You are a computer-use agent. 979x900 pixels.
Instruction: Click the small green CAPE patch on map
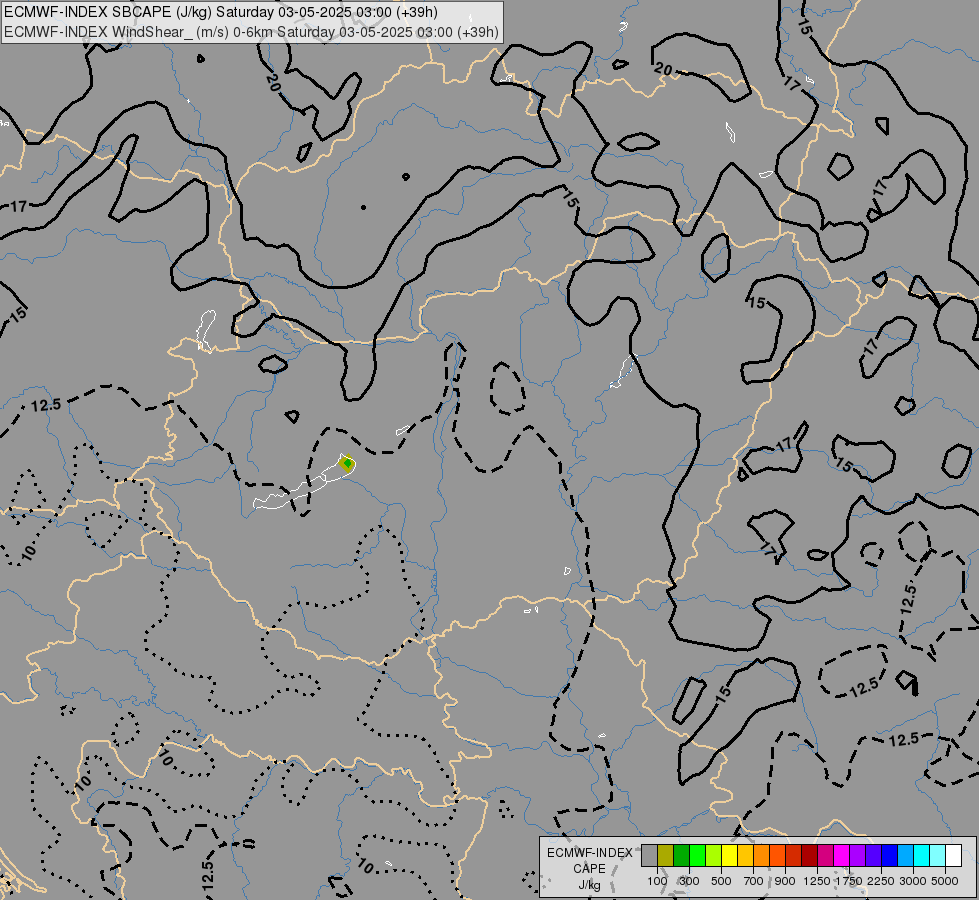(348, 463)
